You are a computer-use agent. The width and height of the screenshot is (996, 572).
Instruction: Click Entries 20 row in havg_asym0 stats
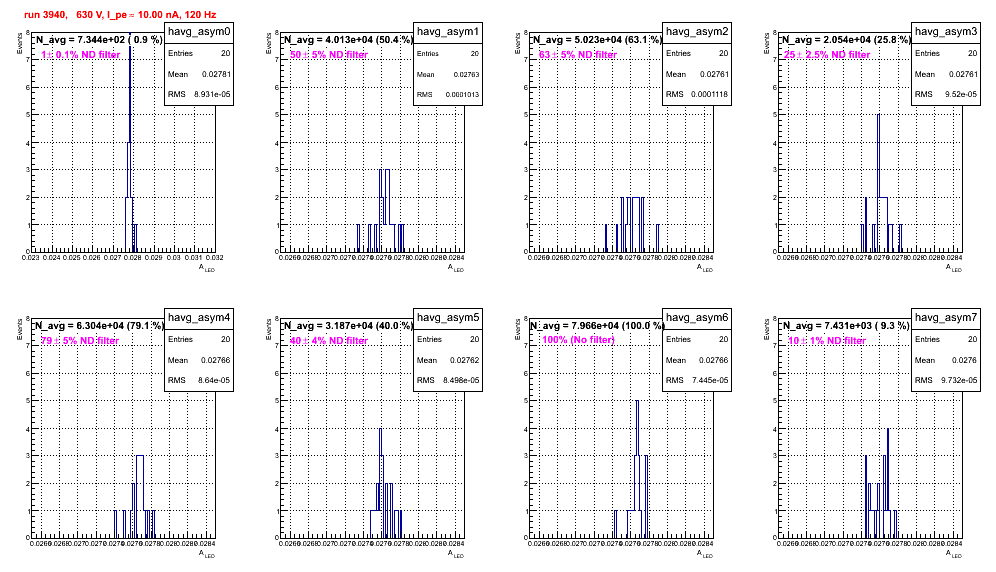(199, 53)
